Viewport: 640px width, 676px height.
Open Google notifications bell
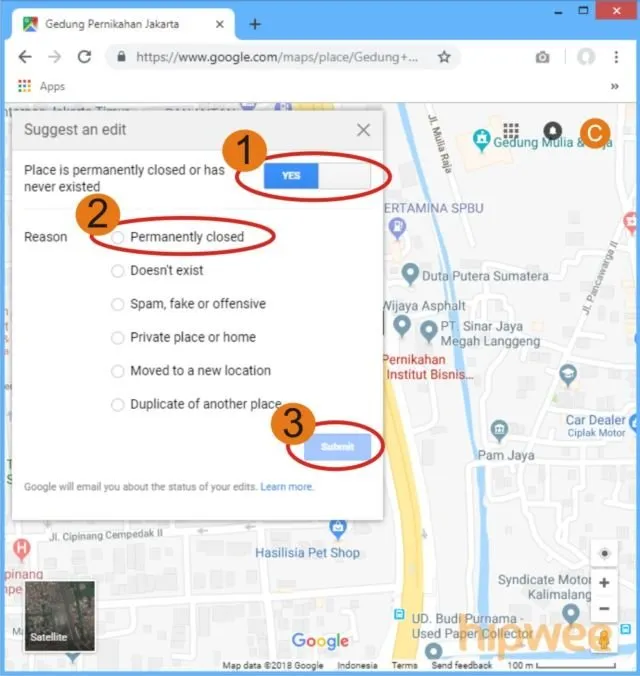552,131
